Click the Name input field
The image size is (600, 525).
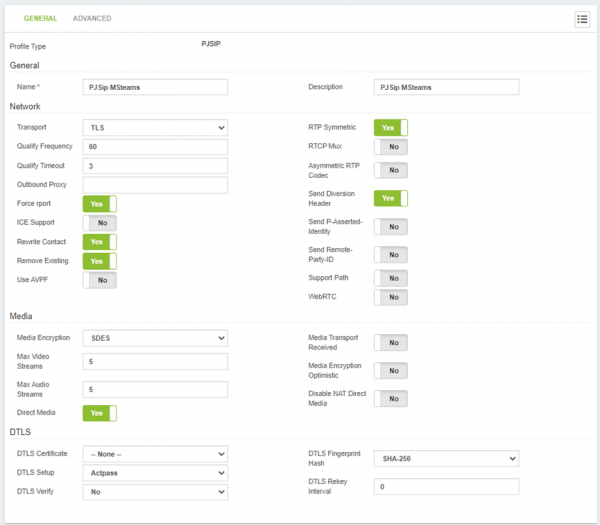click(155, 87)
